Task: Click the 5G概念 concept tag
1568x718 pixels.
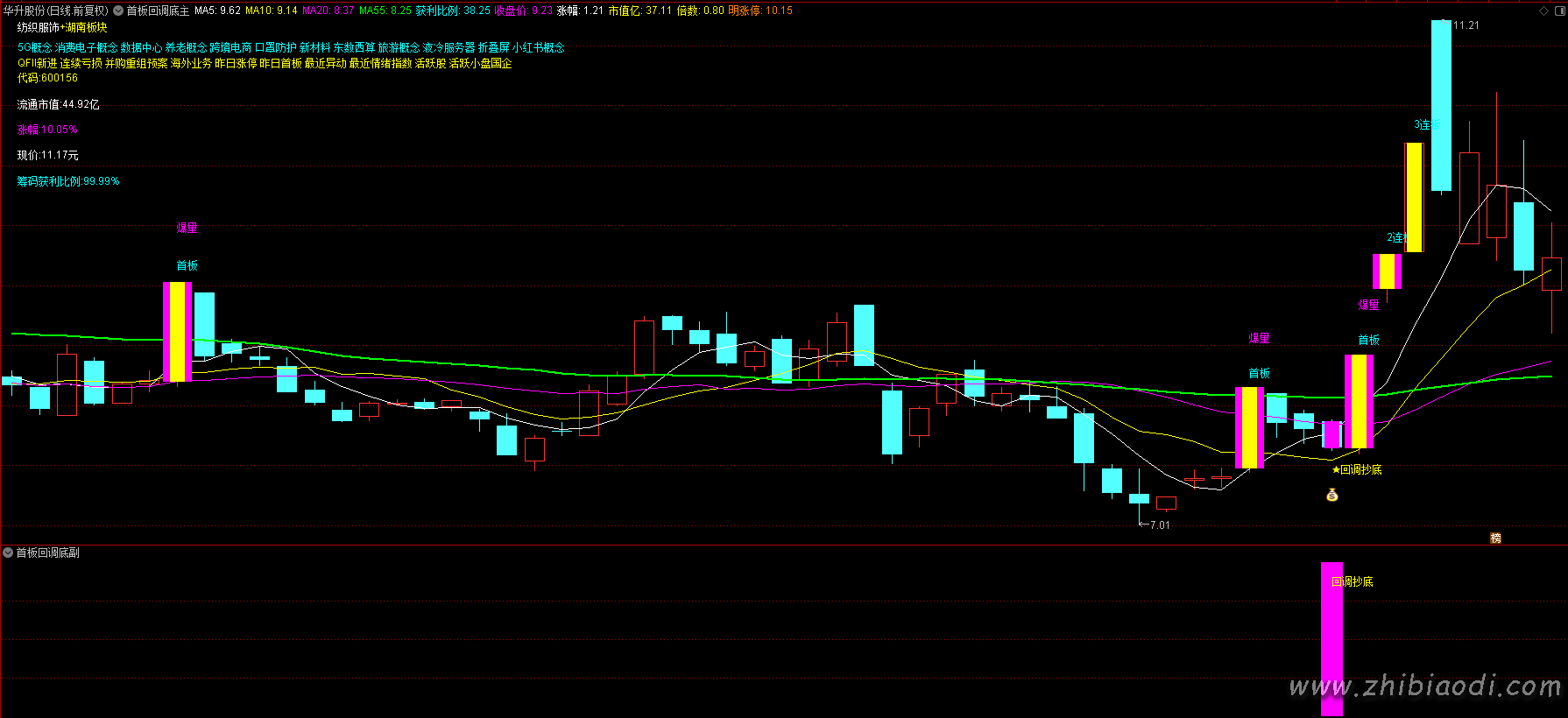Action: [35, 47]
